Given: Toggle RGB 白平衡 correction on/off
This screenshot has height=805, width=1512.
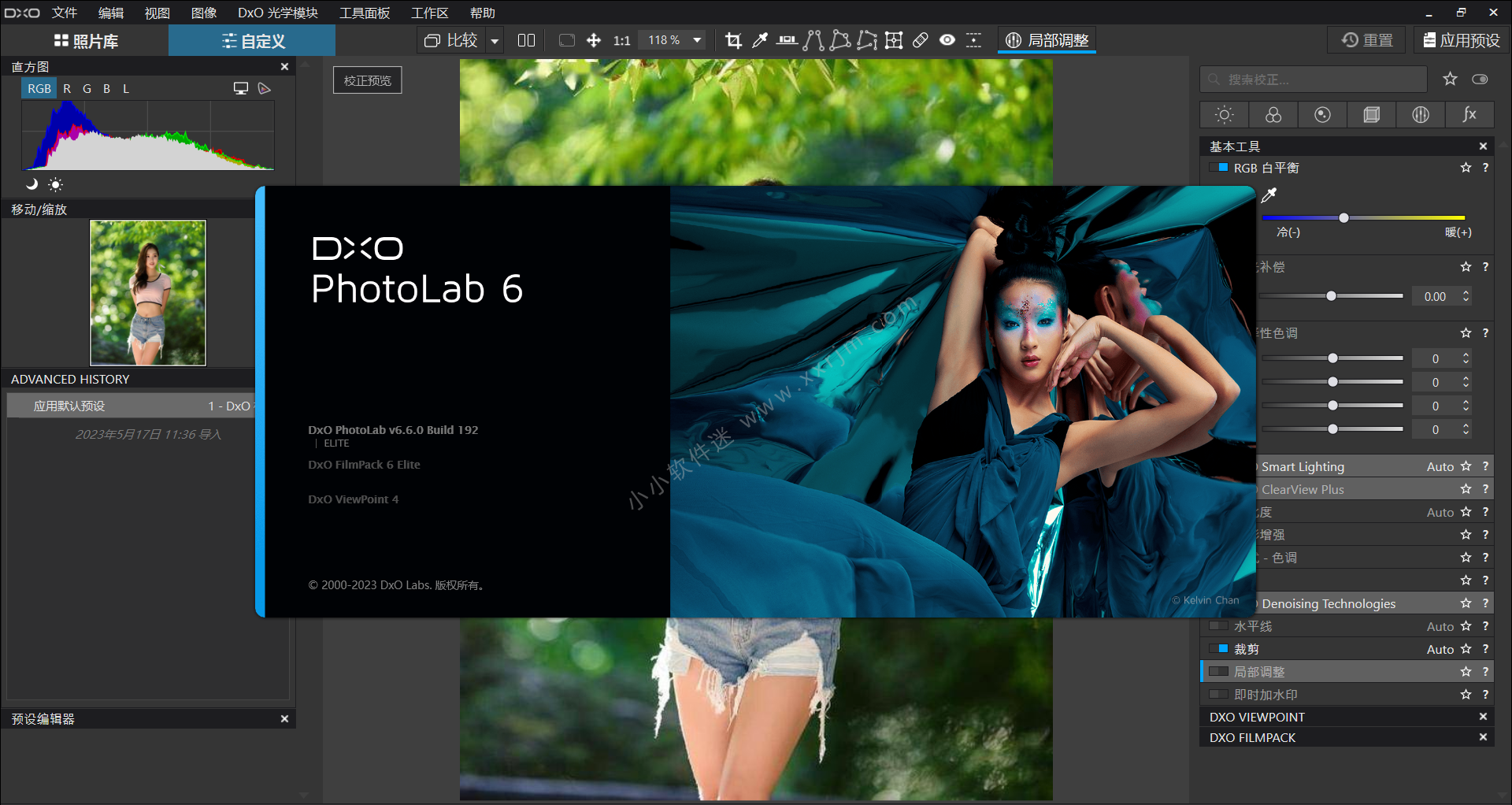Looking at the screenshot, I should click(1218, 168).
